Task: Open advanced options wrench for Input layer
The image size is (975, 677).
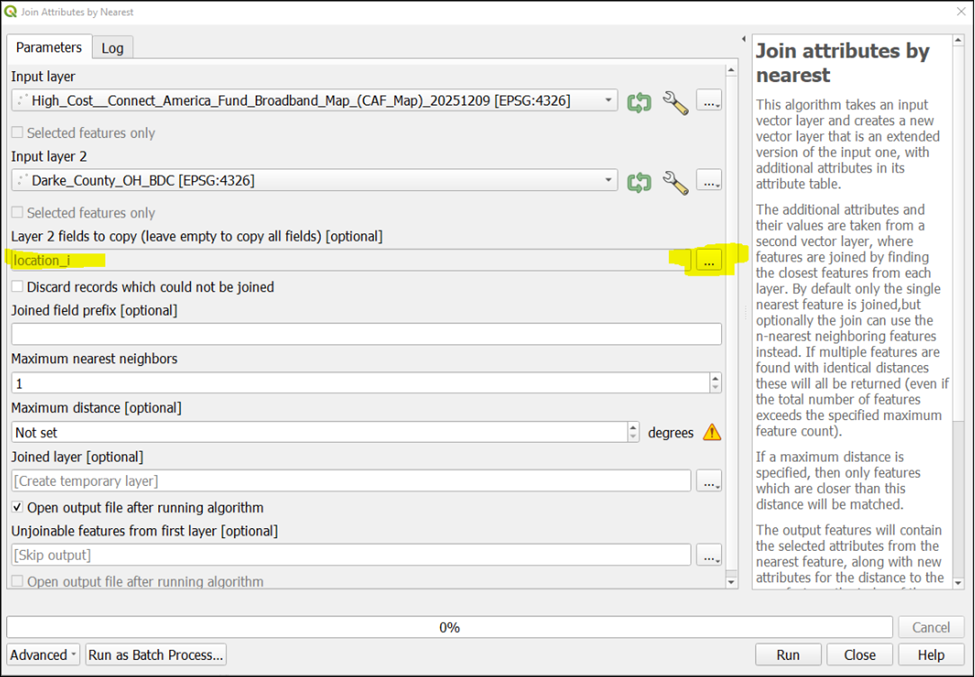Action: click(675, 101)
